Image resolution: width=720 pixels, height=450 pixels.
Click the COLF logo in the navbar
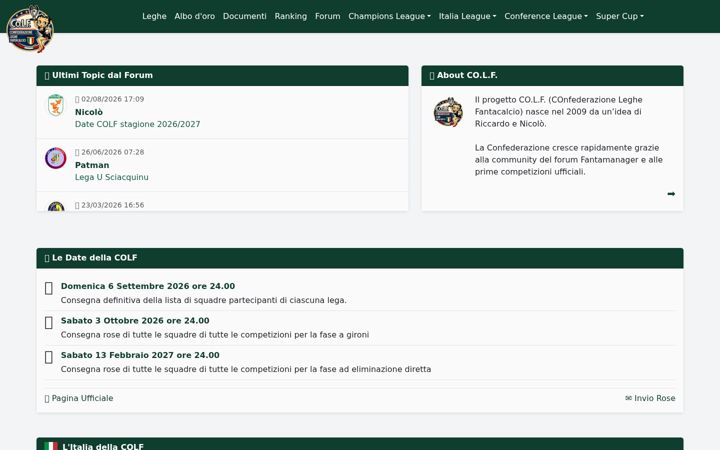(30, 29)
